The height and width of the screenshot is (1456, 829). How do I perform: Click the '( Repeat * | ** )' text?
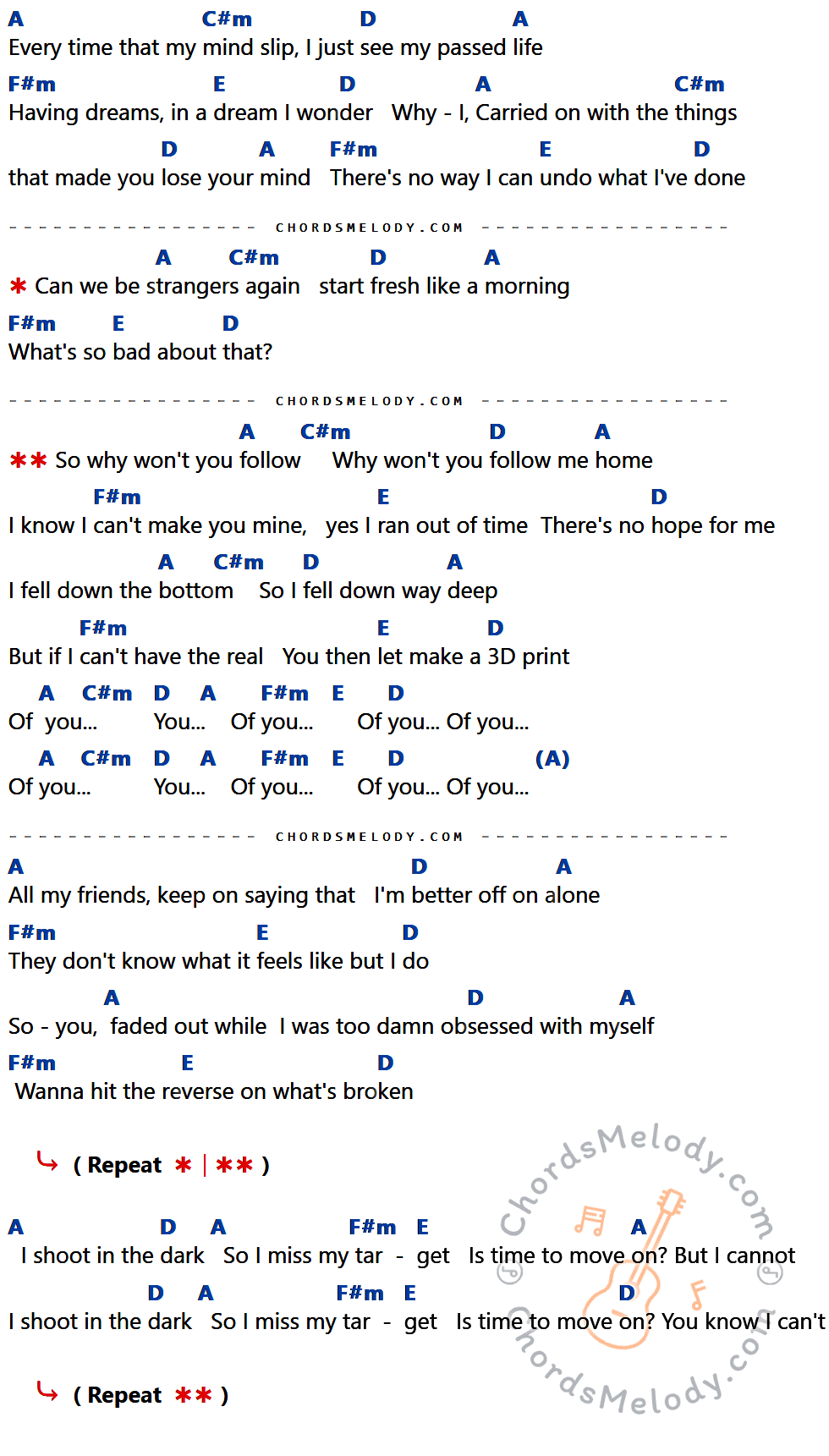(x=172, y=1166)
